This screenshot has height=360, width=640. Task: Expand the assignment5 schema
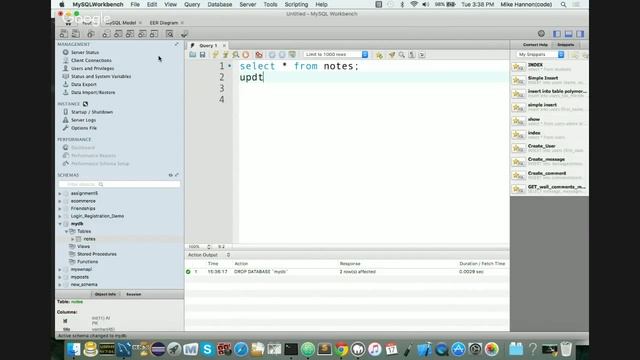coord(60,193)
